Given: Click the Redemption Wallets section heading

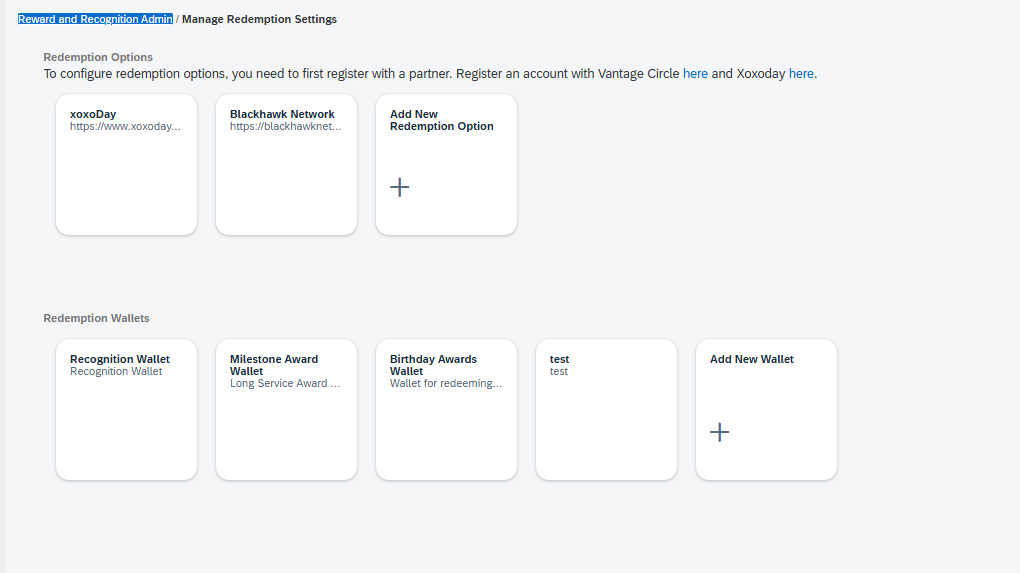Looking at the screenshot, I should [x=96, y=318].
